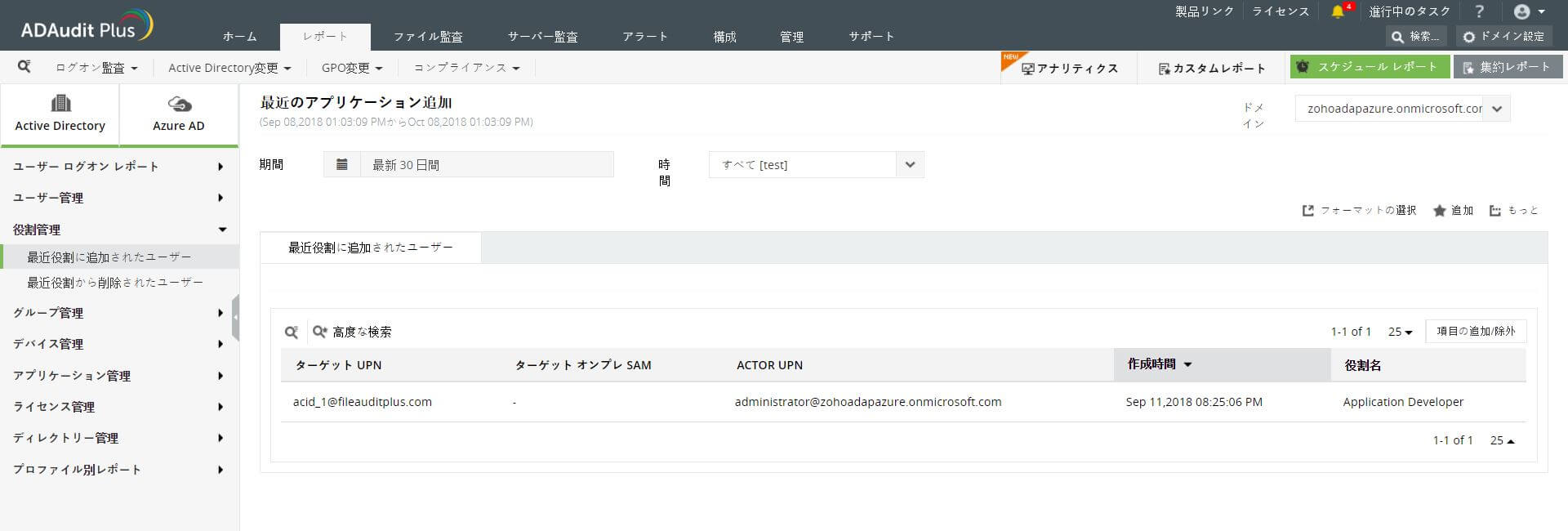The height and width of the screenshot is (531, 1568).
Task: Click acid_1@fileauditplus.com cell
Action: tap(363, 402)
